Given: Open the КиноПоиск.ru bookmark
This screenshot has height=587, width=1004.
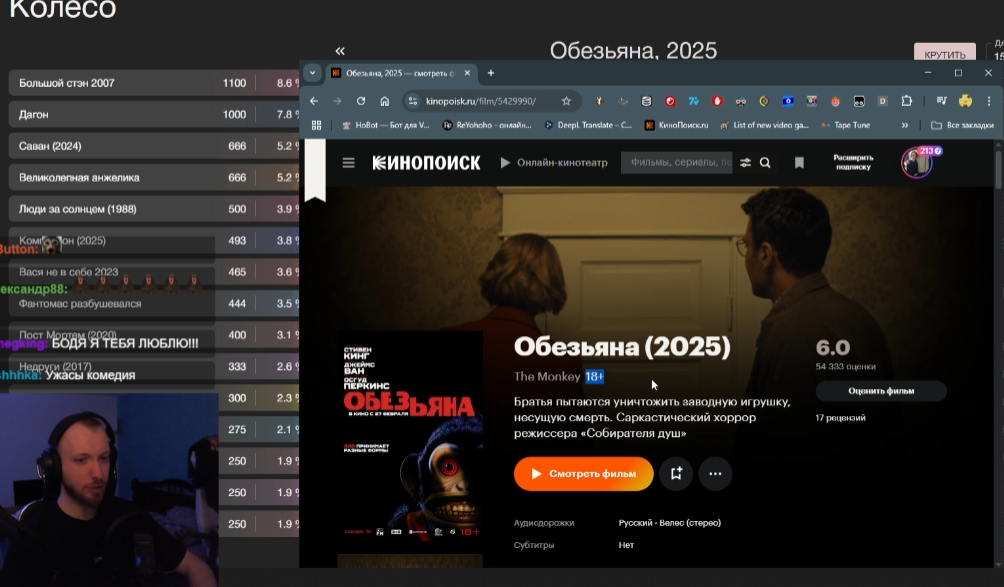Looking at the screenshot, I should [677, 125].
